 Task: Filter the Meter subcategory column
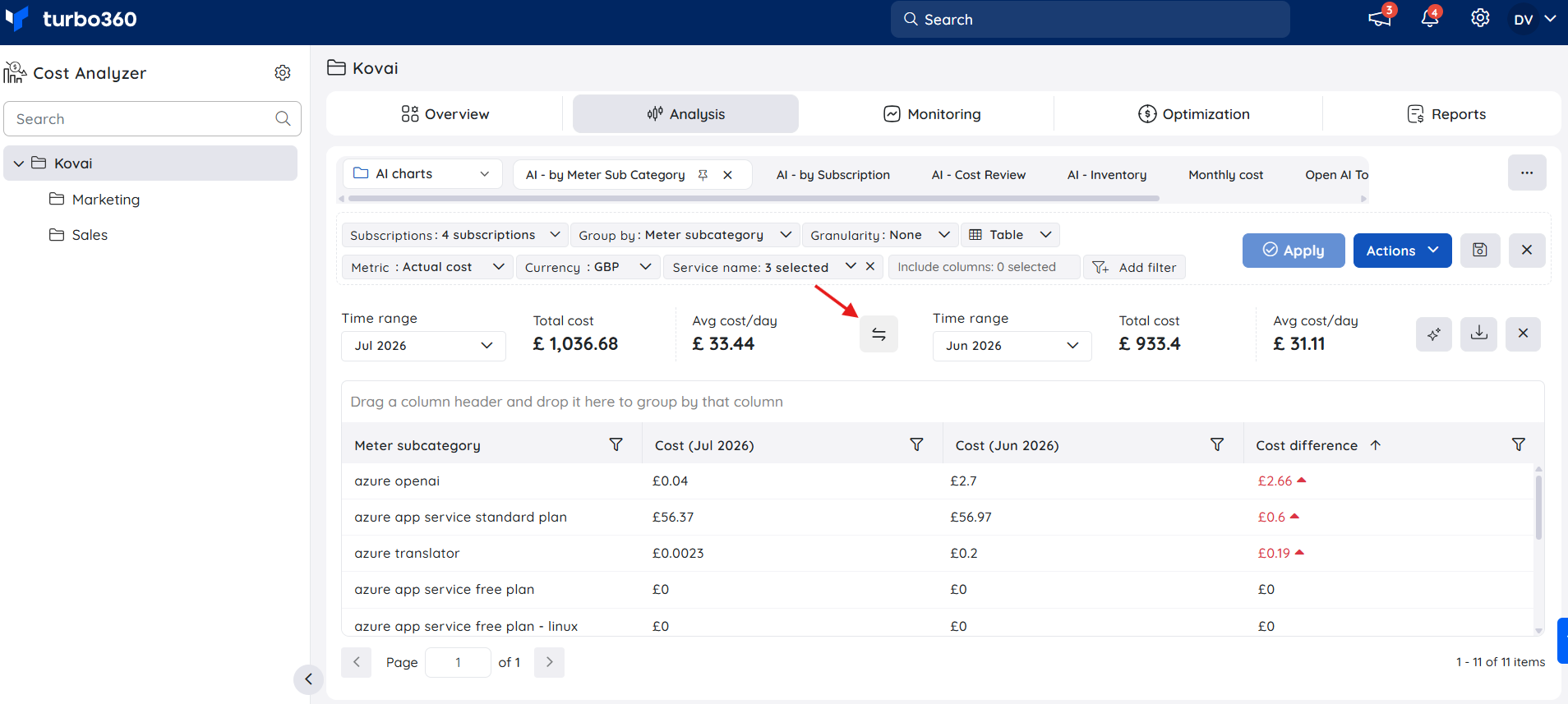[616, 444]
